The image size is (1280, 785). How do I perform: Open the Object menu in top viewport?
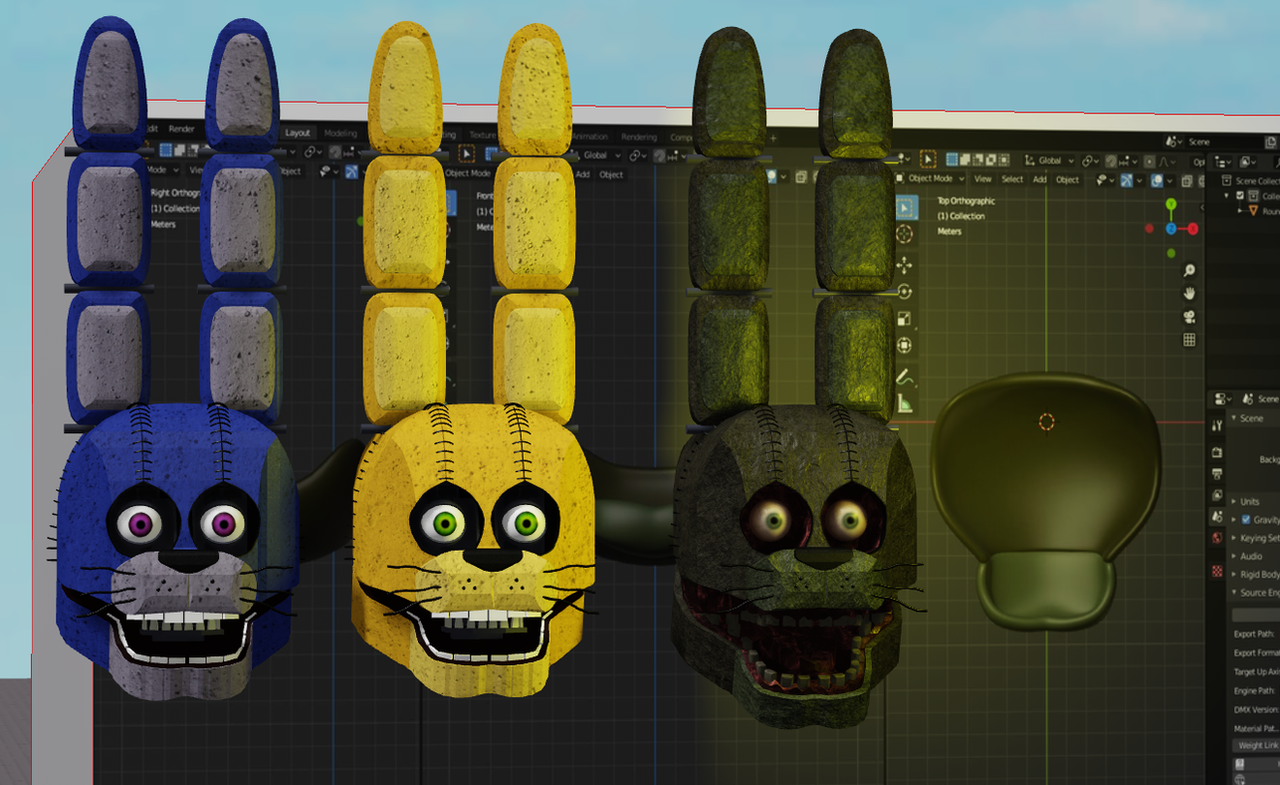click(1067, 179)
